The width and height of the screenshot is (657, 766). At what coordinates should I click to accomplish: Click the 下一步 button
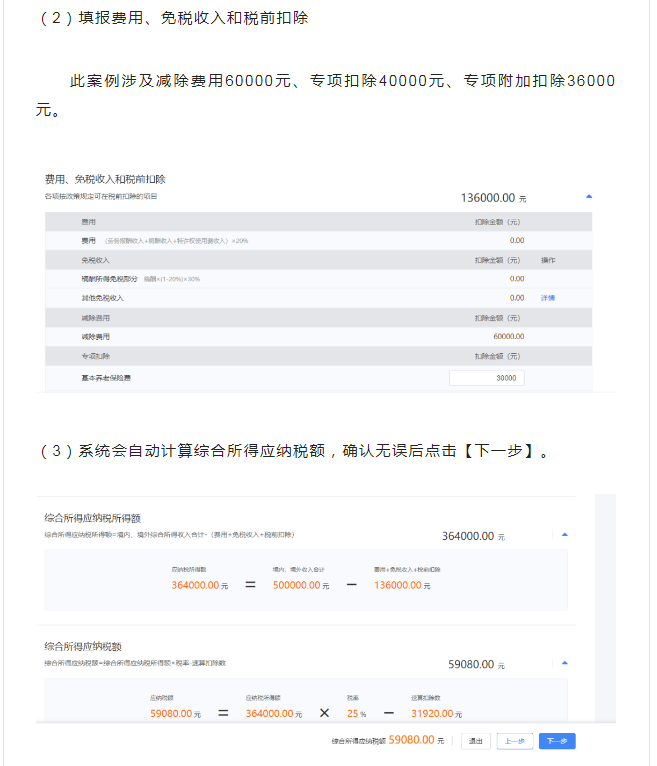tap(557, 741)
